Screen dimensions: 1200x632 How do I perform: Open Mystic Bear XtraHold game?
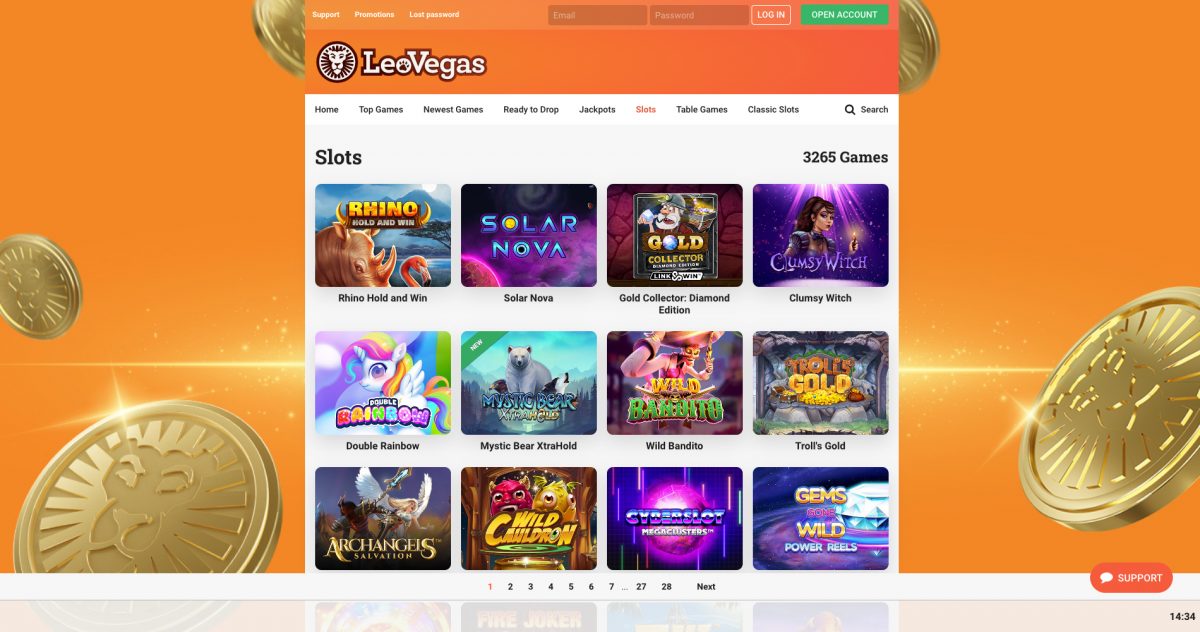529,383
